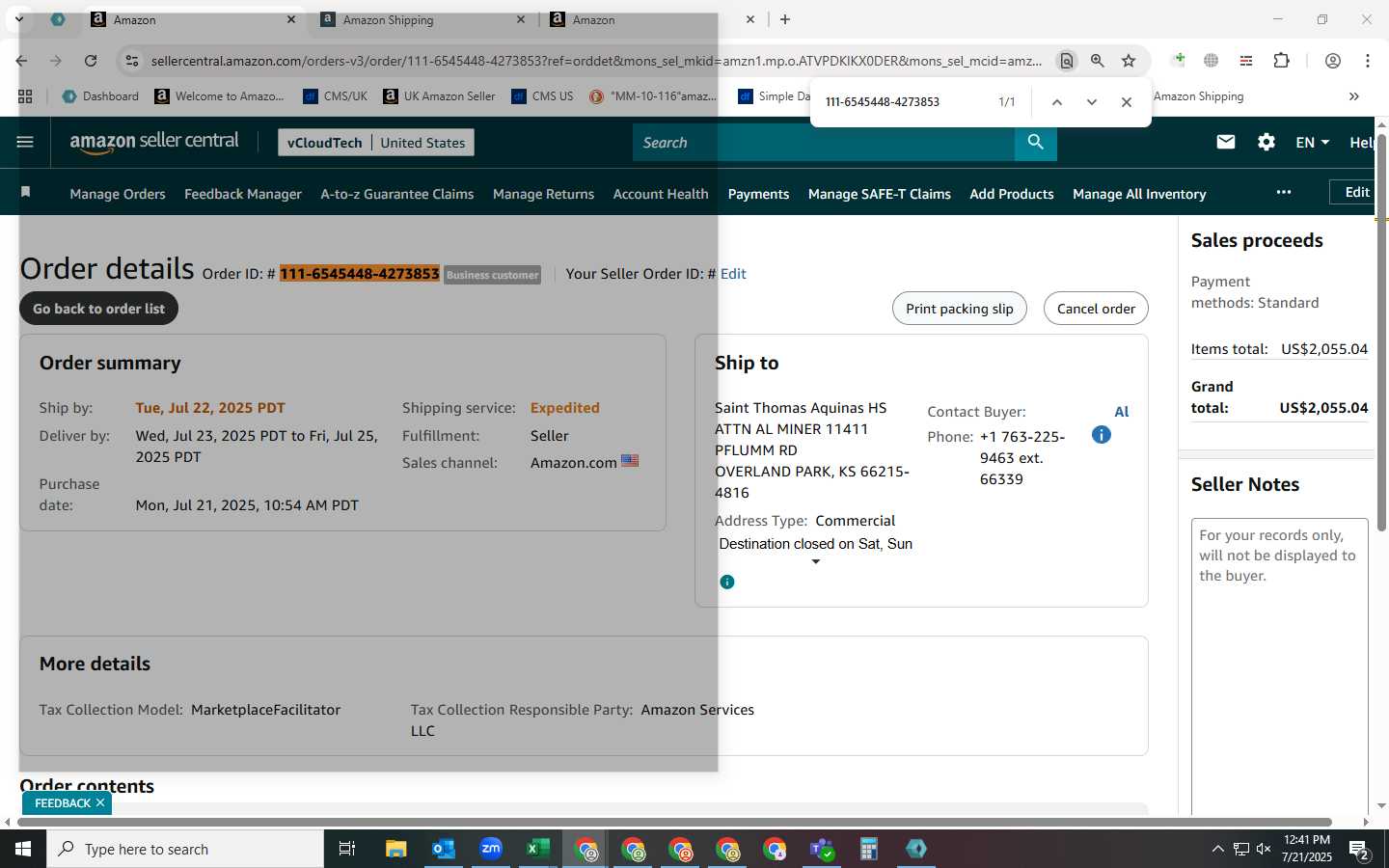Open the tab search dropdown arrow
1389x868 pixels.
(18, 19)
